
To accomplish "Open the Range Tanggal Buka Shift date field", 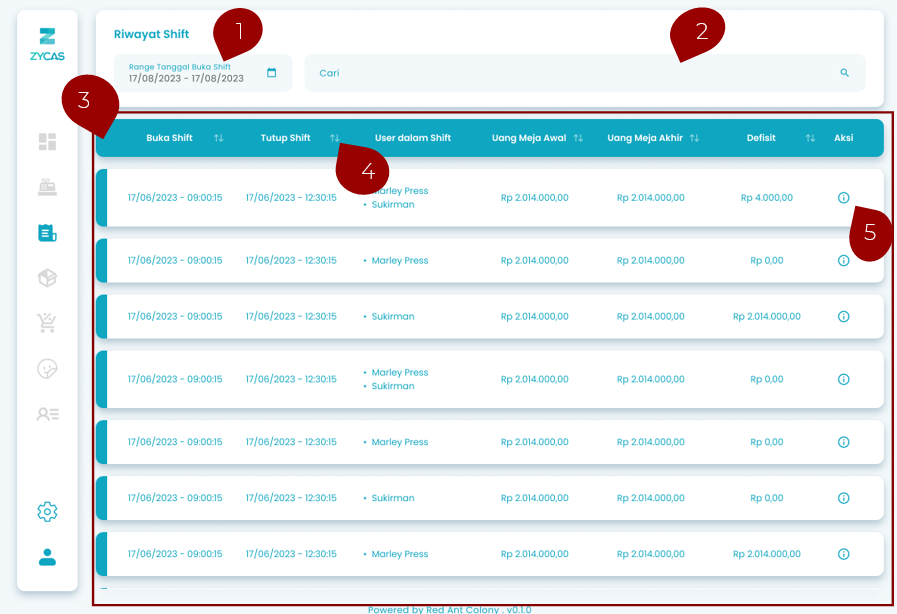I will [190, 74].
